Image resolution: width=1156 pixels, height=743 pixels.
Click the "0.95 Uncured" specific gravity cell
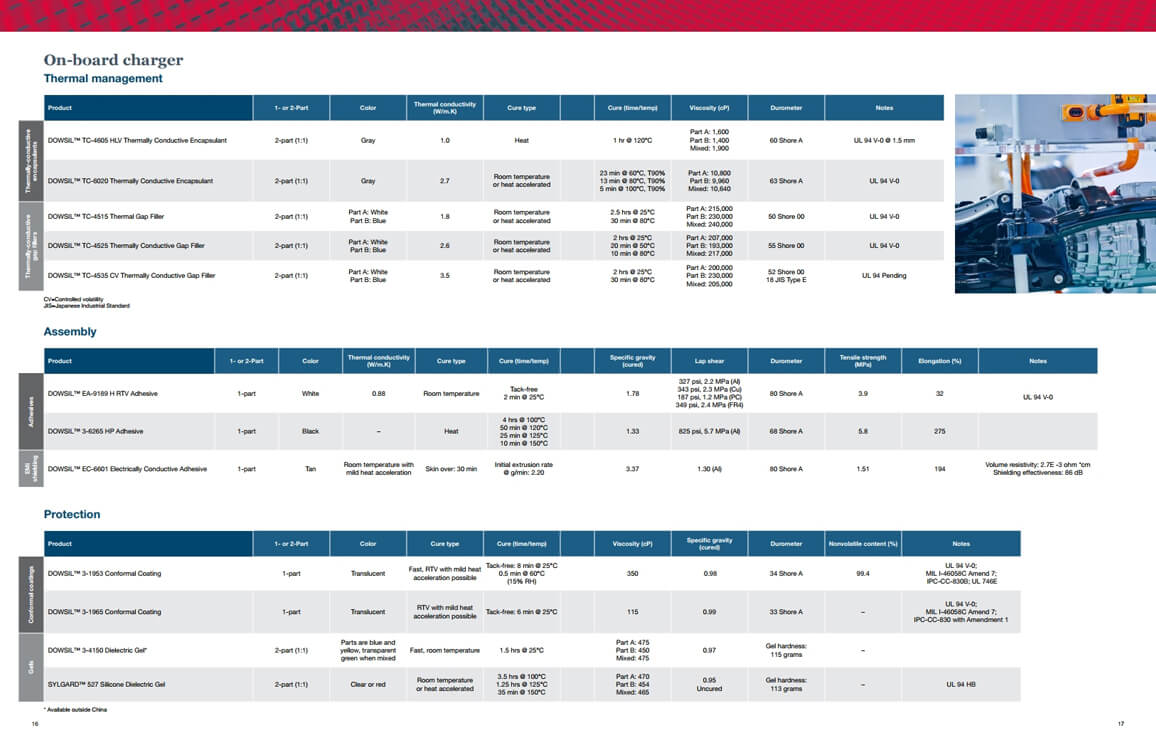(709, 685)
